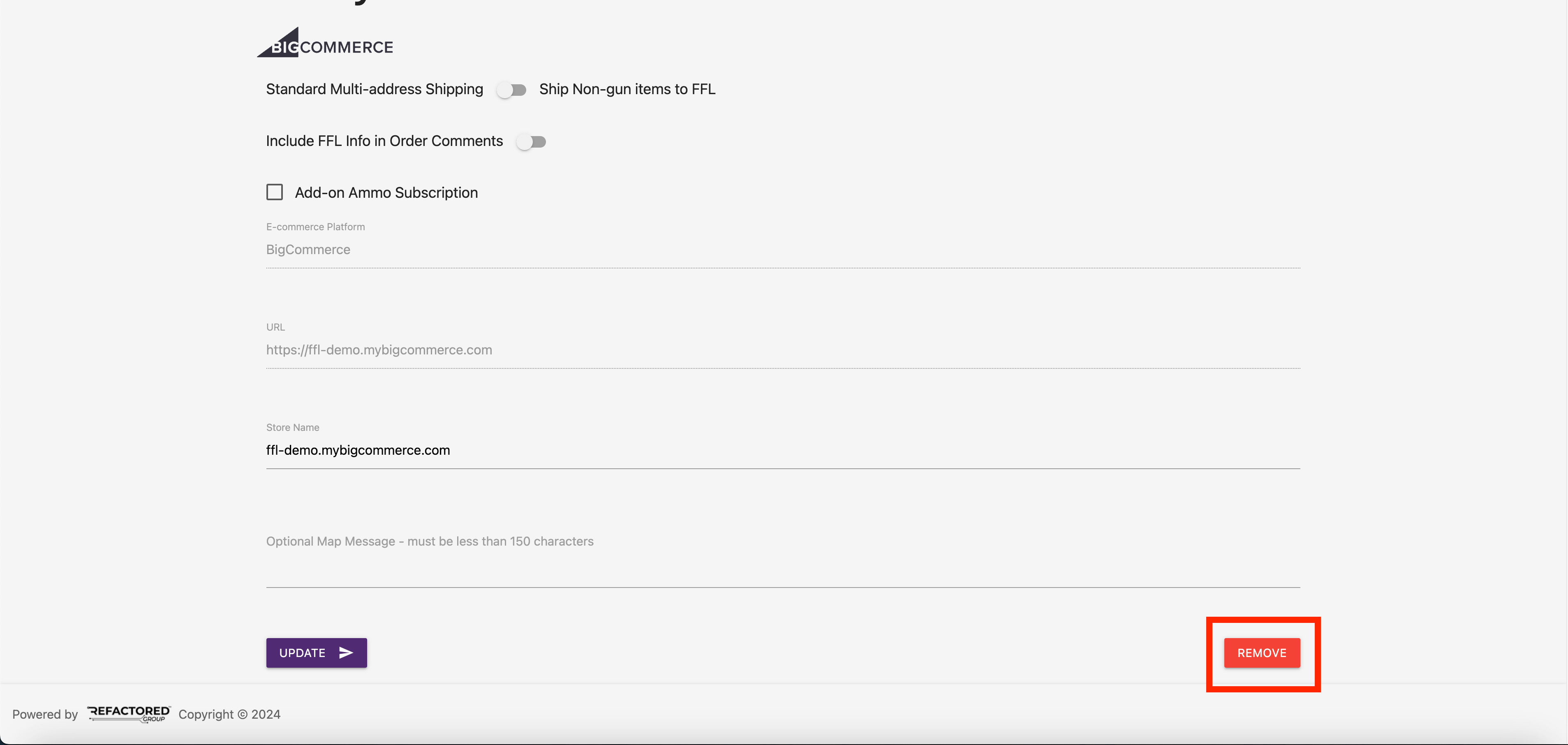1568x745 pixels.
Task: Click the Include FFL Info label text
Action: 384,141
